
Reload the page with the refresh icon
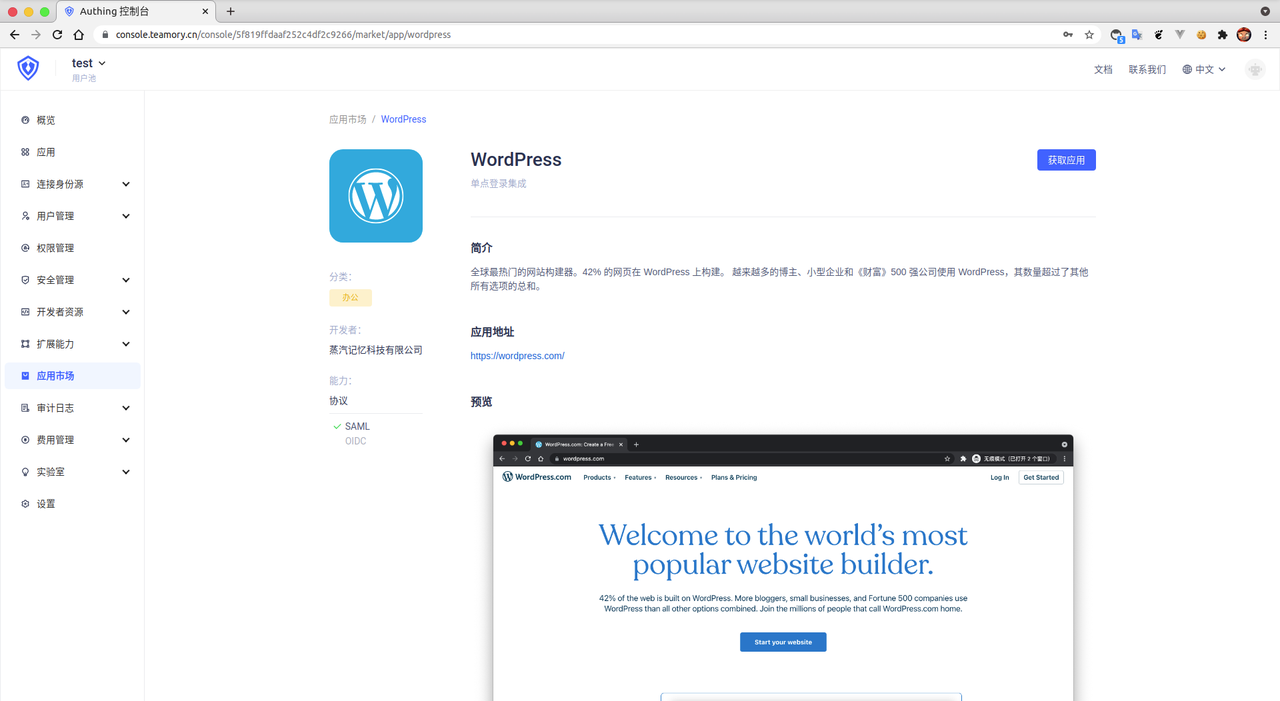point(57,34)
